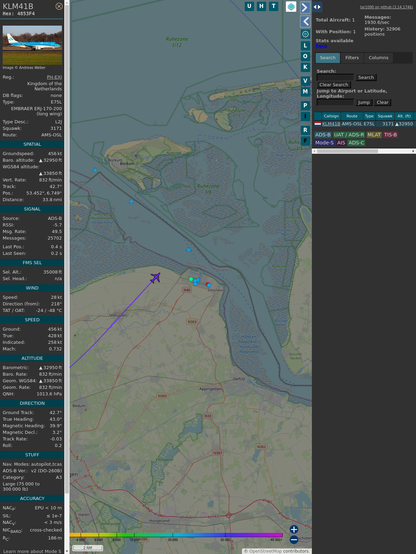Screen dimensions: 416x554
Task: Click the T button to toggle tracks
Action: pos(273,6)
